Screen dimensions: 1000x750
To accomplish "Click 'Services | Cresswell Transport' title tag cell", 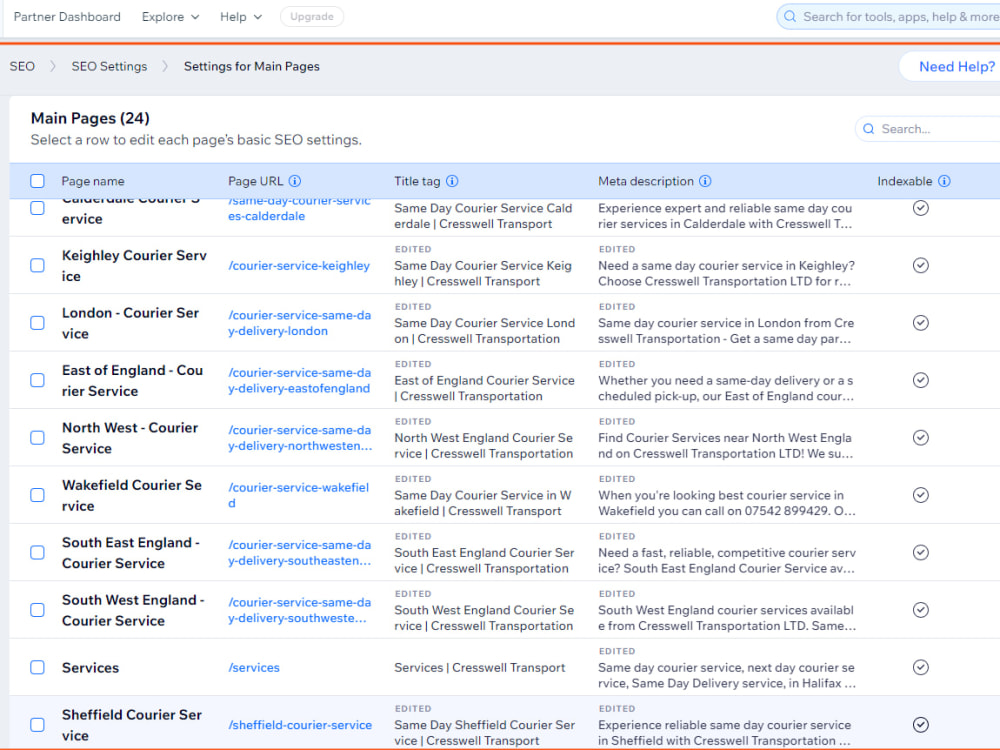I will (480, 667).
